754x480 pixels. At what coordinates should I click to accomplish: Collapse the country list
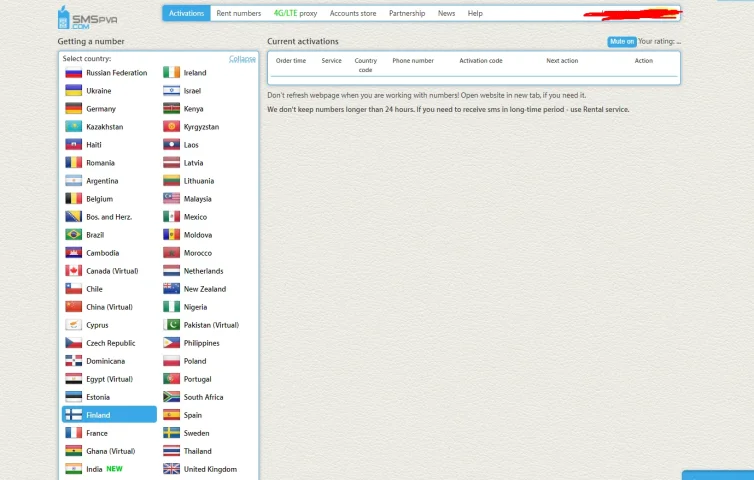coord(242,59)
